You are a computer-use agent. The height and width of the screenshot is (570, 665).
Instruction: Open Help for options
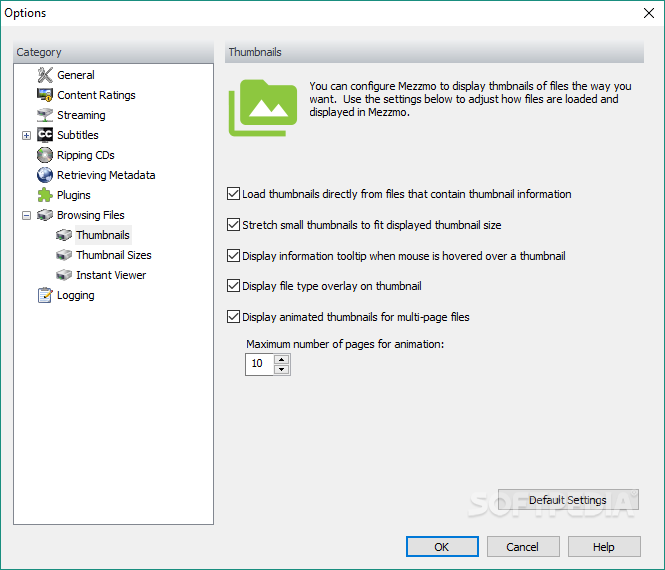(x=604, y=547)
